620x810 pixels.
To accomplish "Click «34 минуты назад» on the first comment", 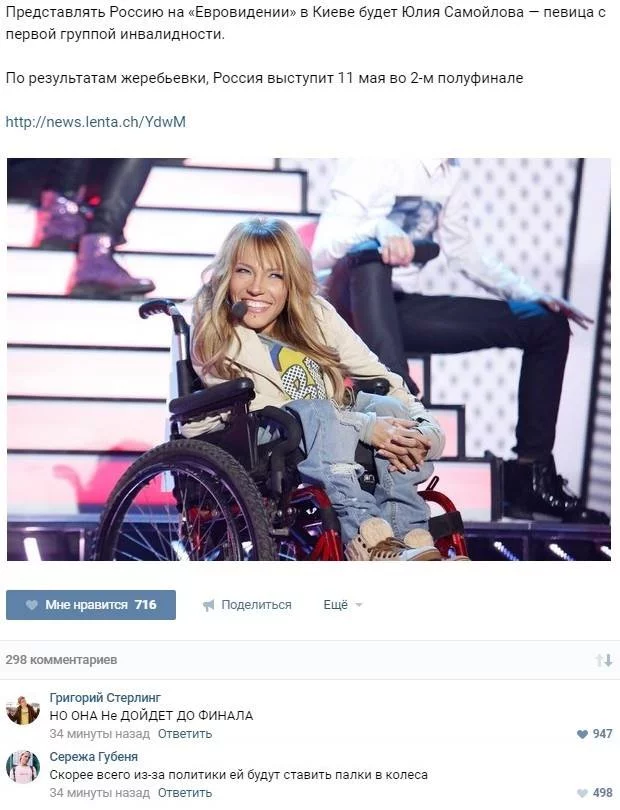I will (100, 734).
